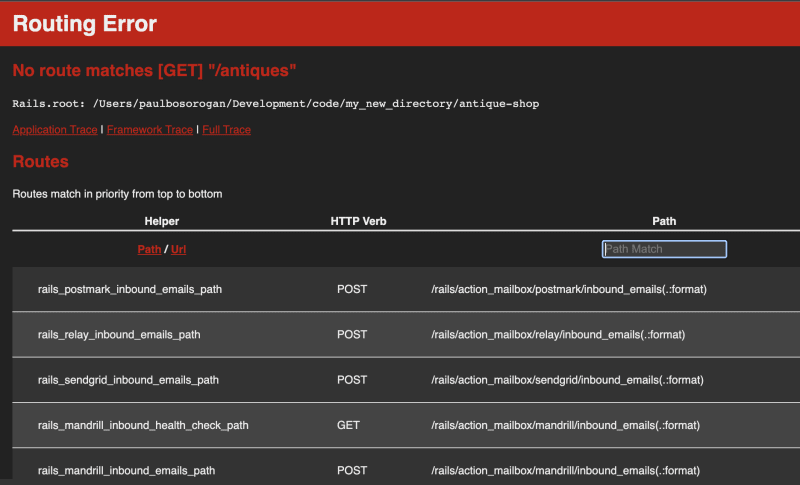Click the postmark inbound_emails route path
This screenshot has height=485, width=800.
pyautogui.click(x=569, y=289)
